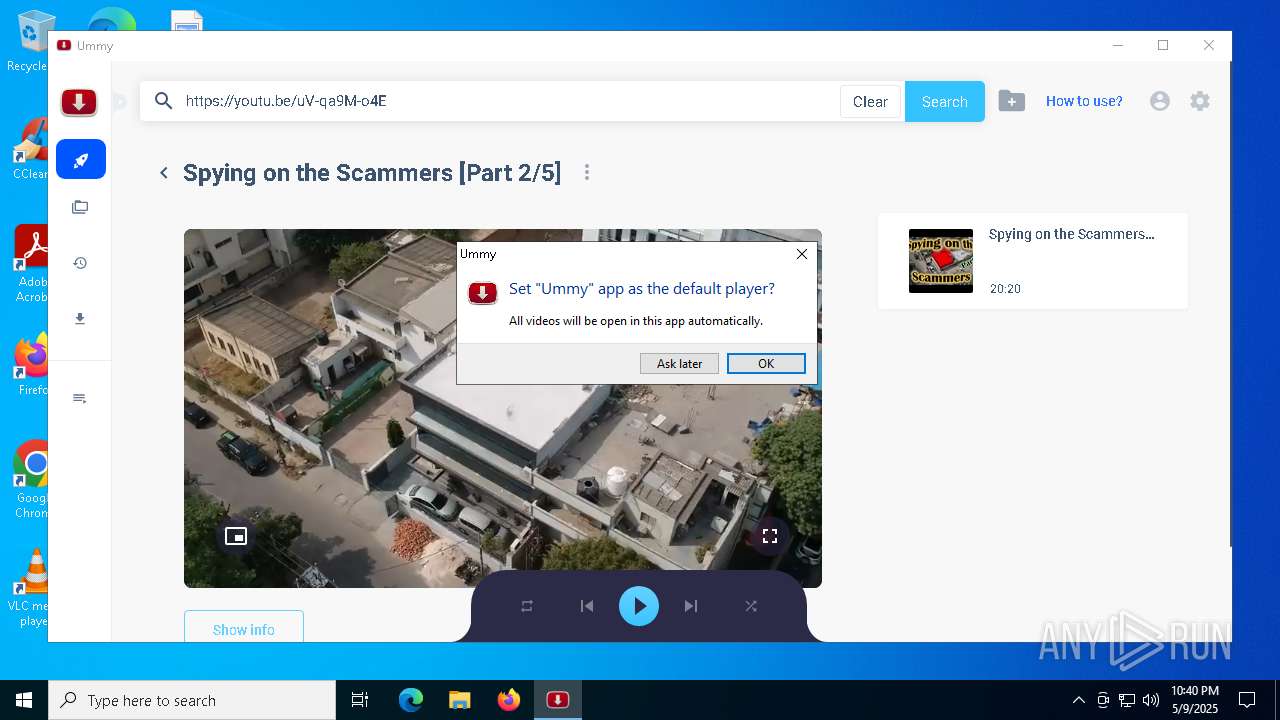Launch Firefox from taskbar

point(508,700)
